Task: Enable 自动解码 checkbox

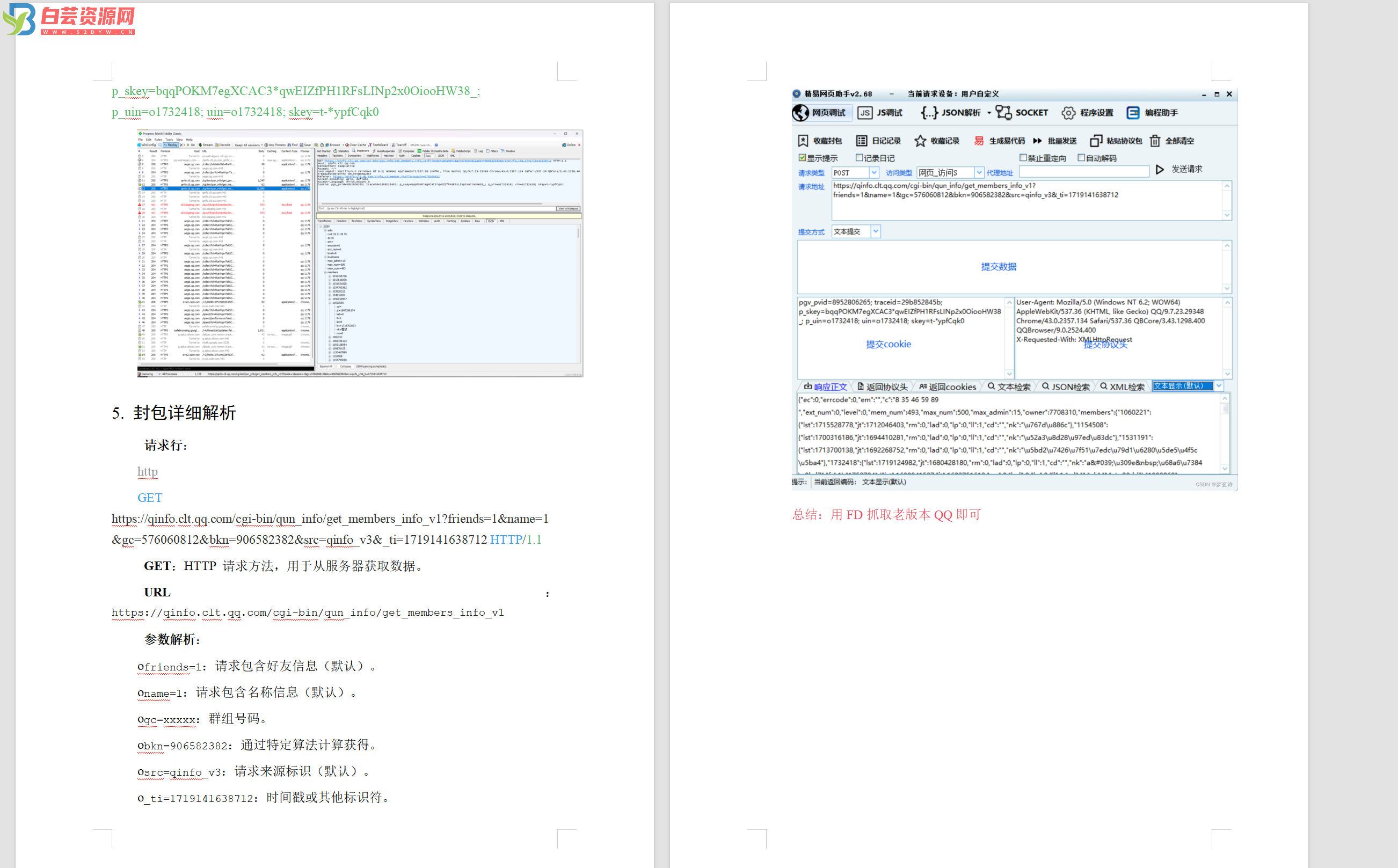Action: (1081, 157)
